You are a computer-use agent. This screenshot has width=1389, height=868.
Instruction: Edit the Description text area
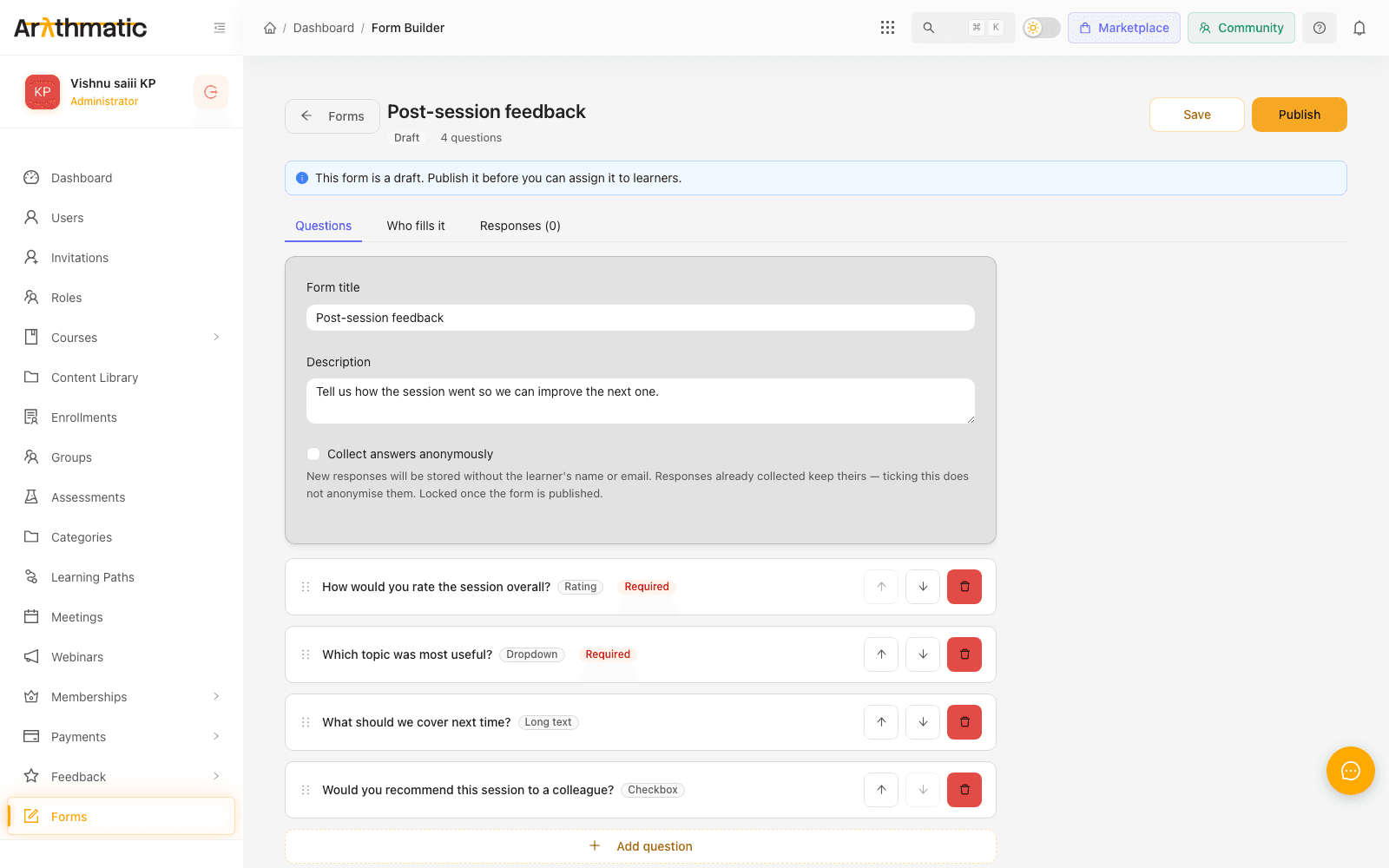pyautogui.click(x=641, y=401)
